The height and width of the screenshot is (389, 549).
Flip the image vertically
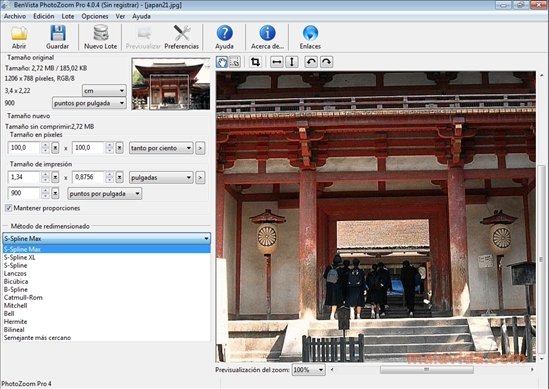[291, 62]
